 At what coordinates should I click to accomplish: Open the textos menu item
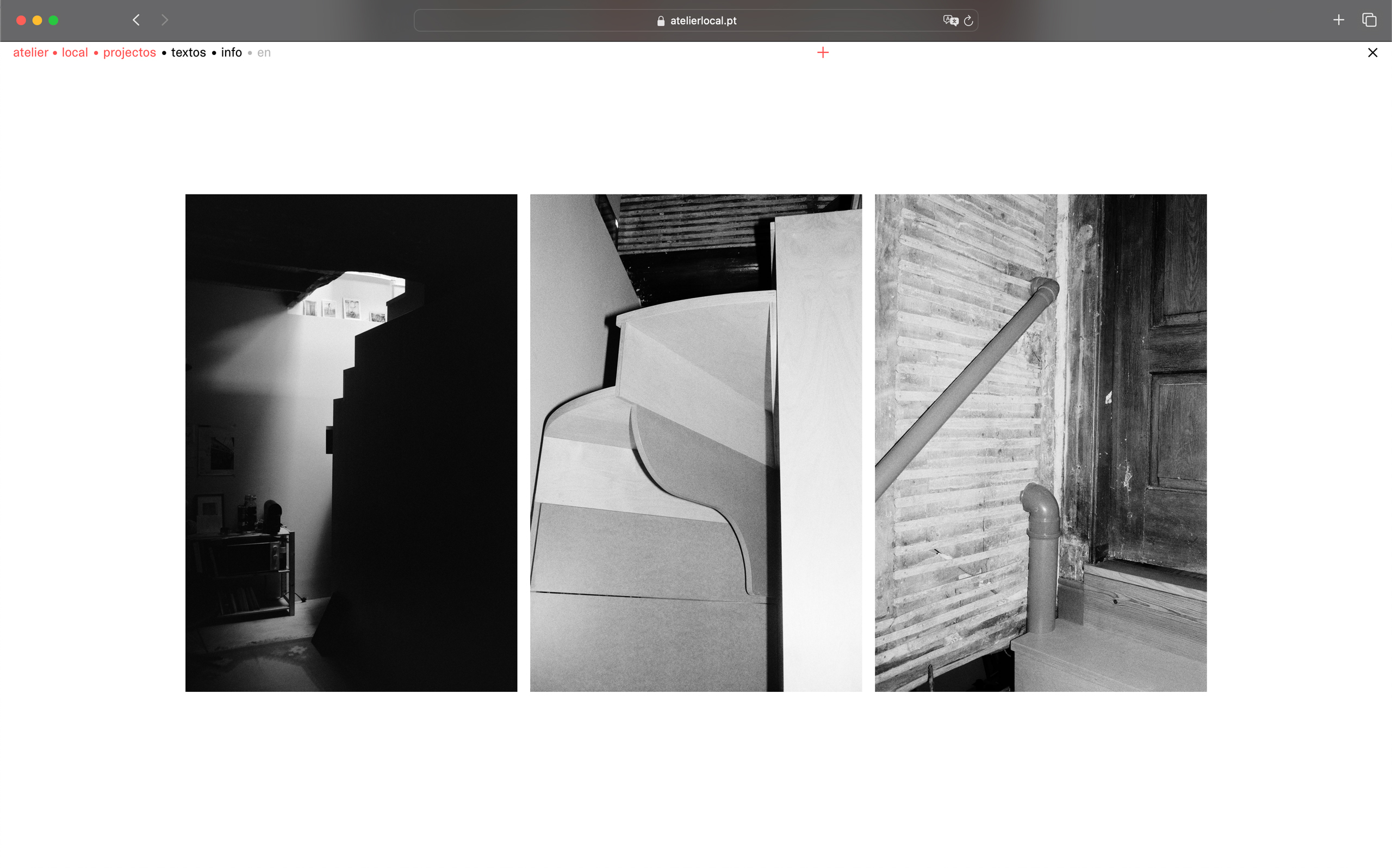188,53
